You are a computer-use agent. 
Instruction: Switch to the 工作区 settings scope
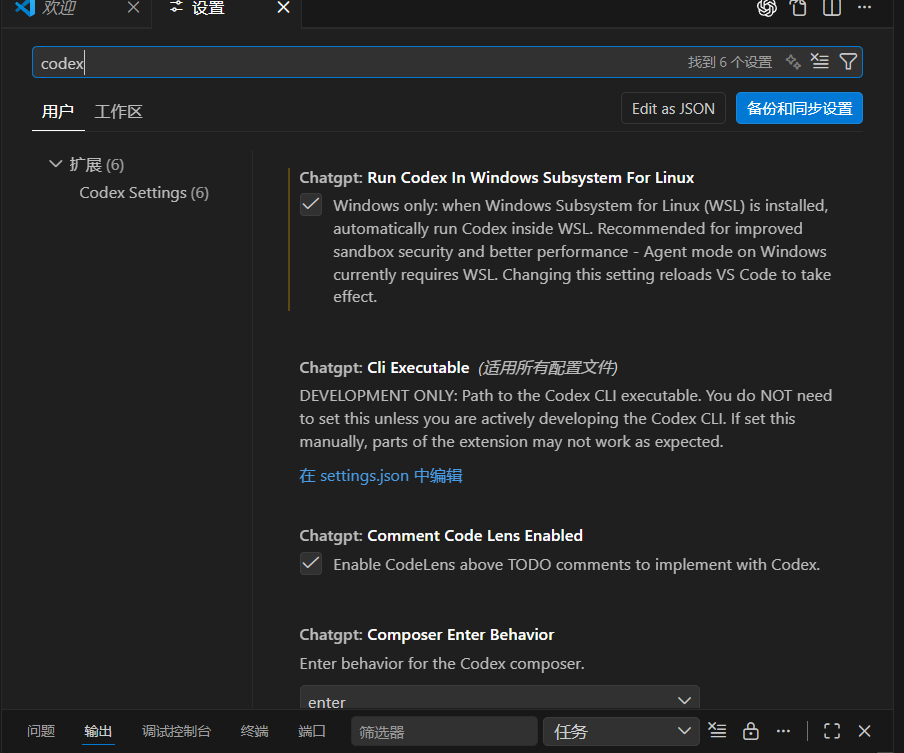[x=118, y=111]
